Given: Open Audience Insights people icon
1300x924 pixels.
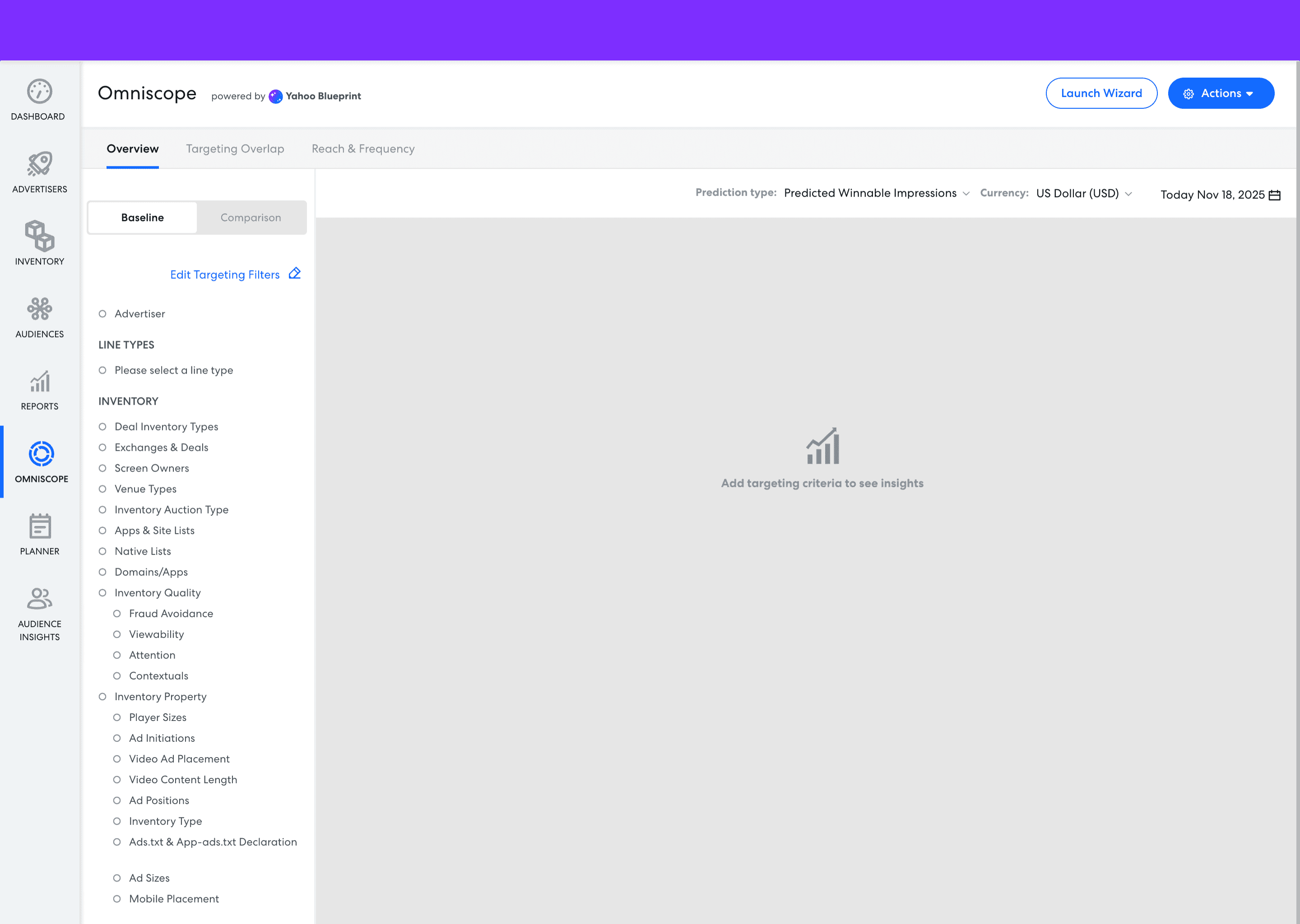Looking at the screenshot, I should (39, 599).
